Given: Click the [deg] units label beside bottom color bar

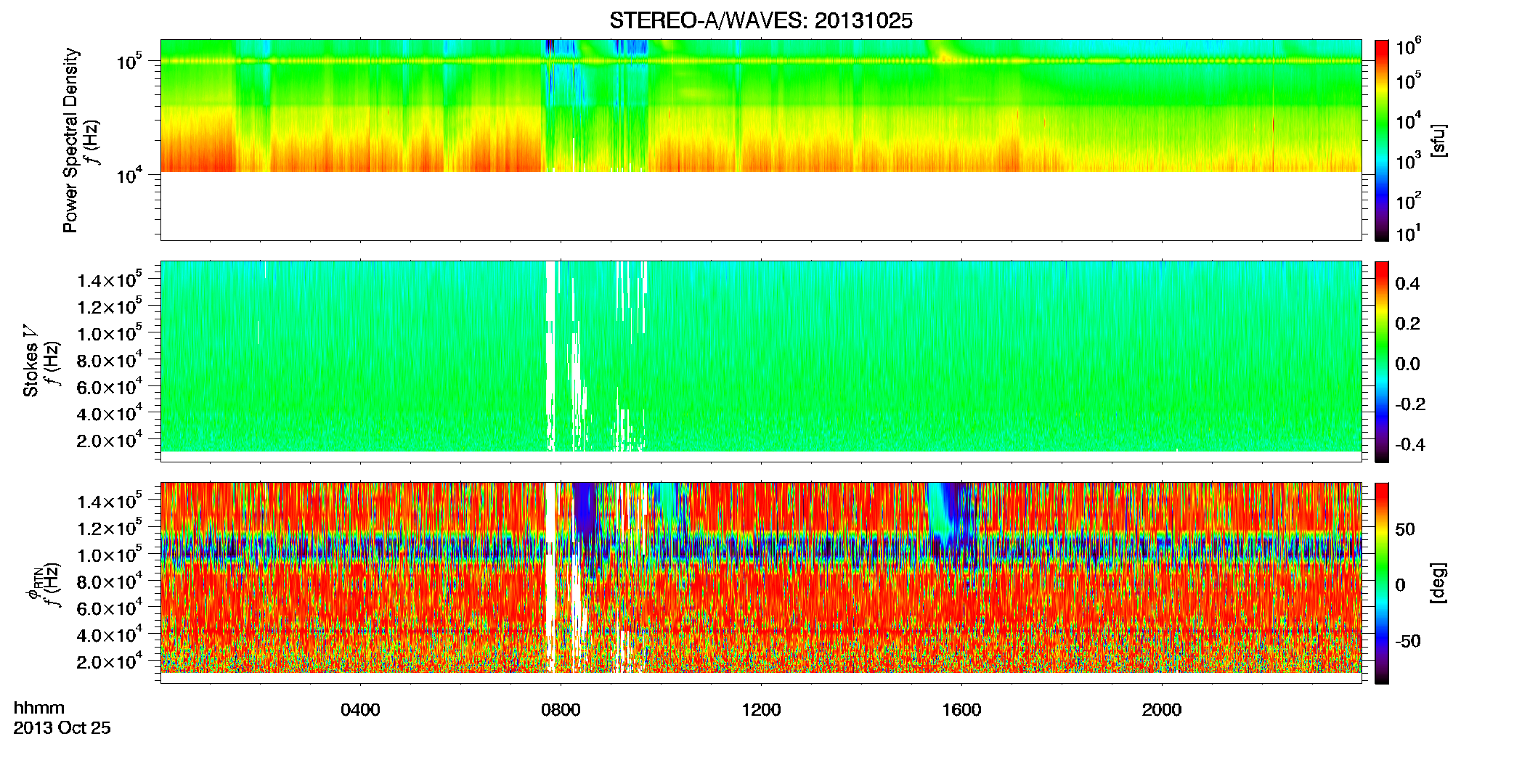Looking at the screenshot, I should [x=1438, y=583].
